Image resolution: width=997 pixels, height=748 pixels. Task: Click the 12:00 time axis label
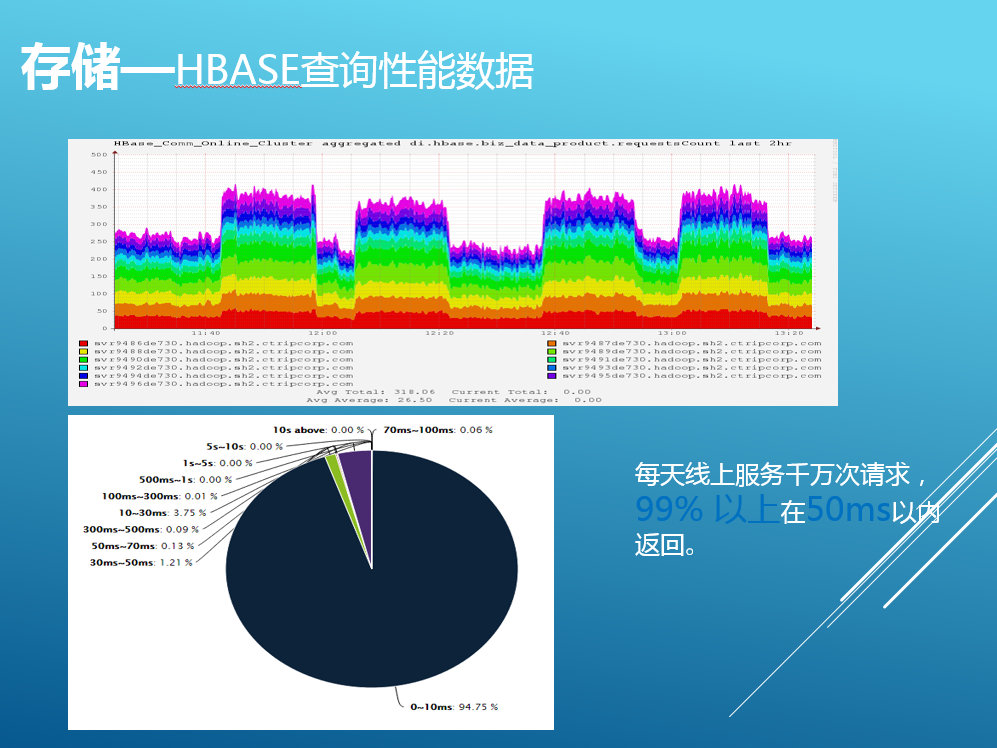tap(323, 333)
